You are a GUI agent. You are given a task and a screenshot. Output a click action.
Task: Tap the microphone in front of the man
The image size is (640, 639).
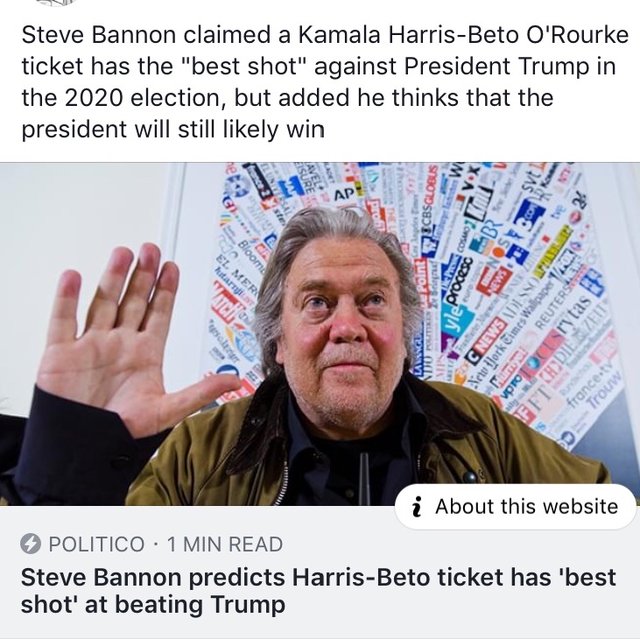click(364, 478)
